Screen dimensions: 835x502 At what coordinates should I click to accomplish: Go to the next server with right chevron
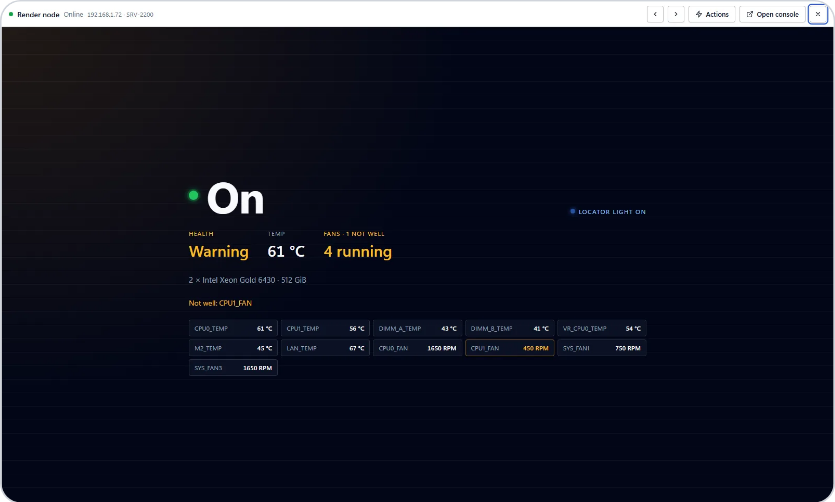coord(676,14)
